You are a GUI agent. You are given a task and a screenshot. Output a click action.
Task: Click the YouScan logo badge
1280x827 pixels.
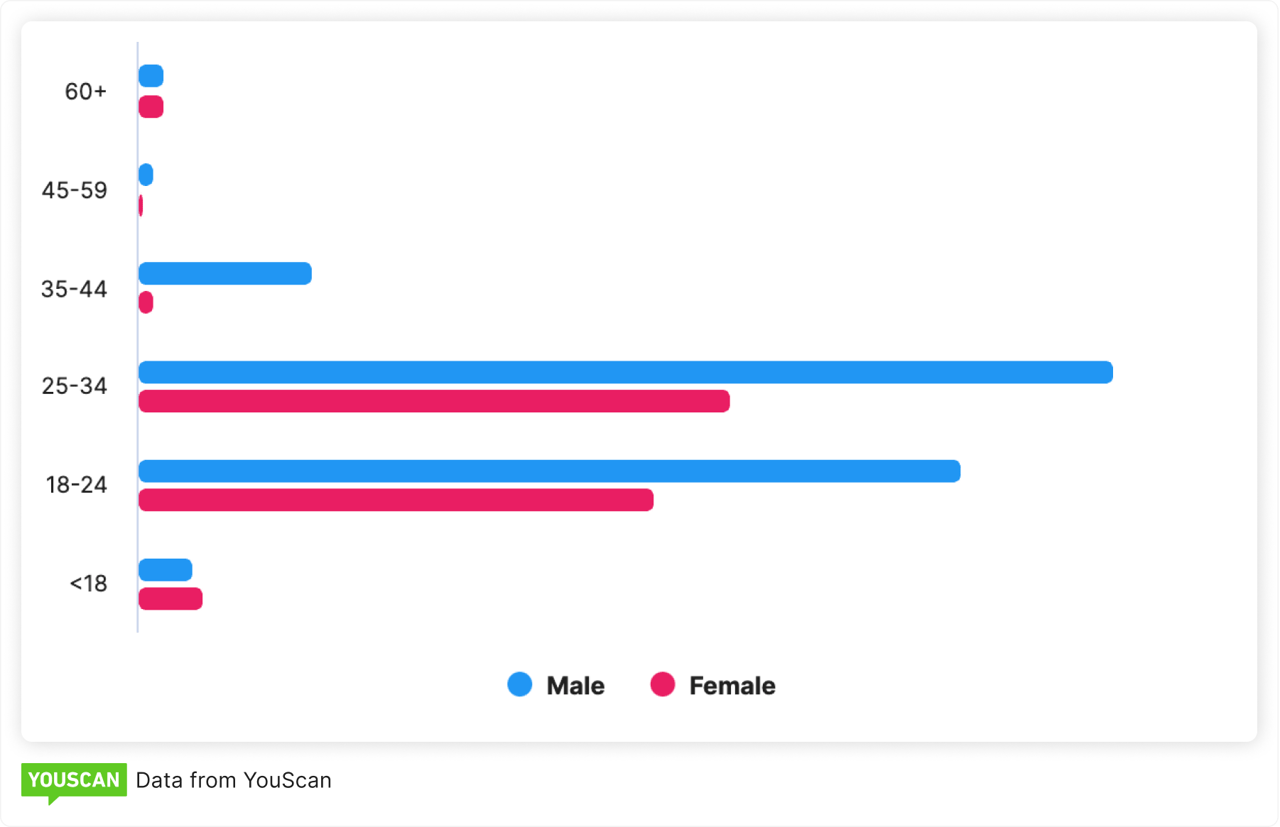pos(74,781)
